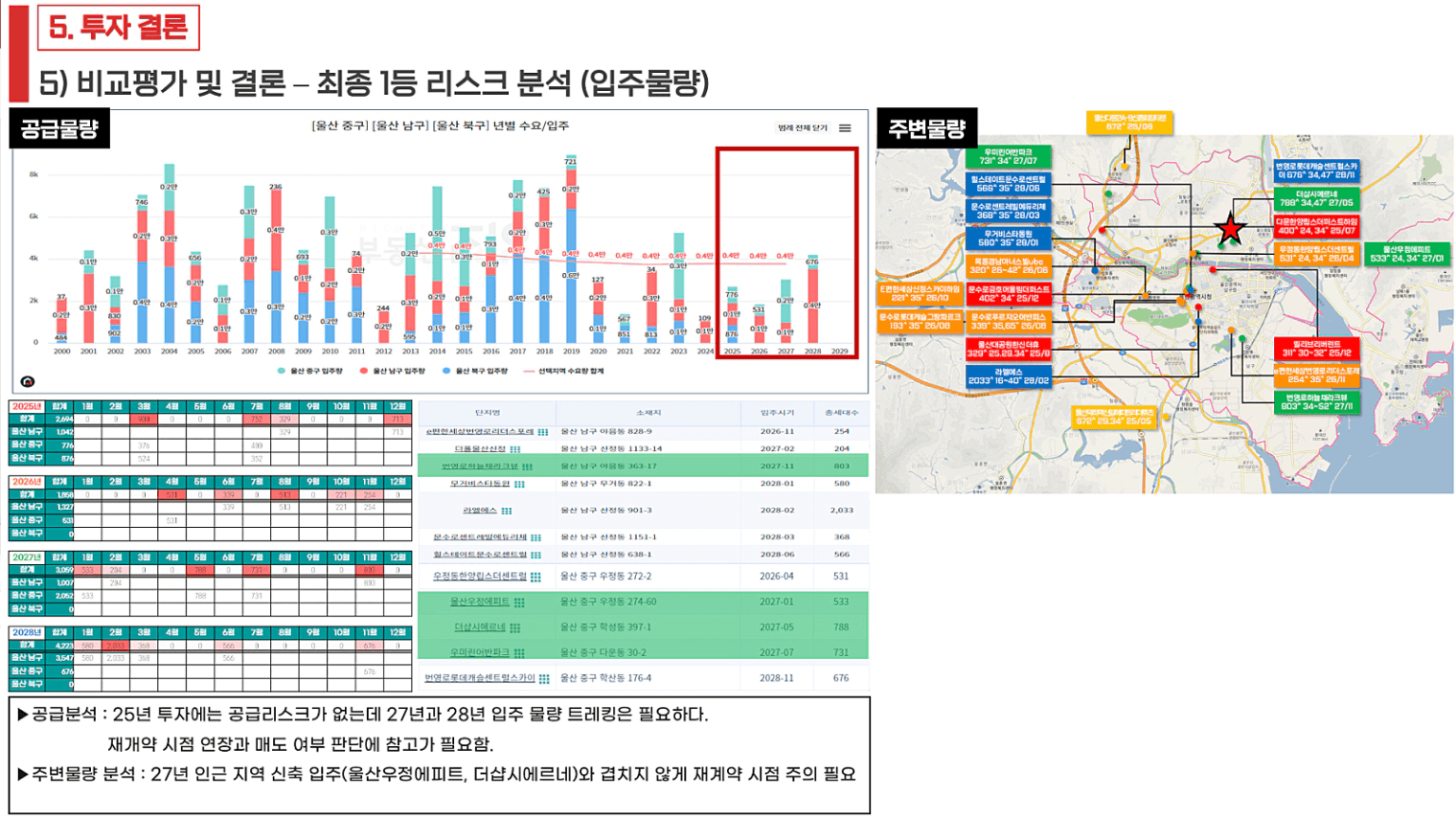Click total households value 2,033
1456x819 pixels.
coord(841,511)
